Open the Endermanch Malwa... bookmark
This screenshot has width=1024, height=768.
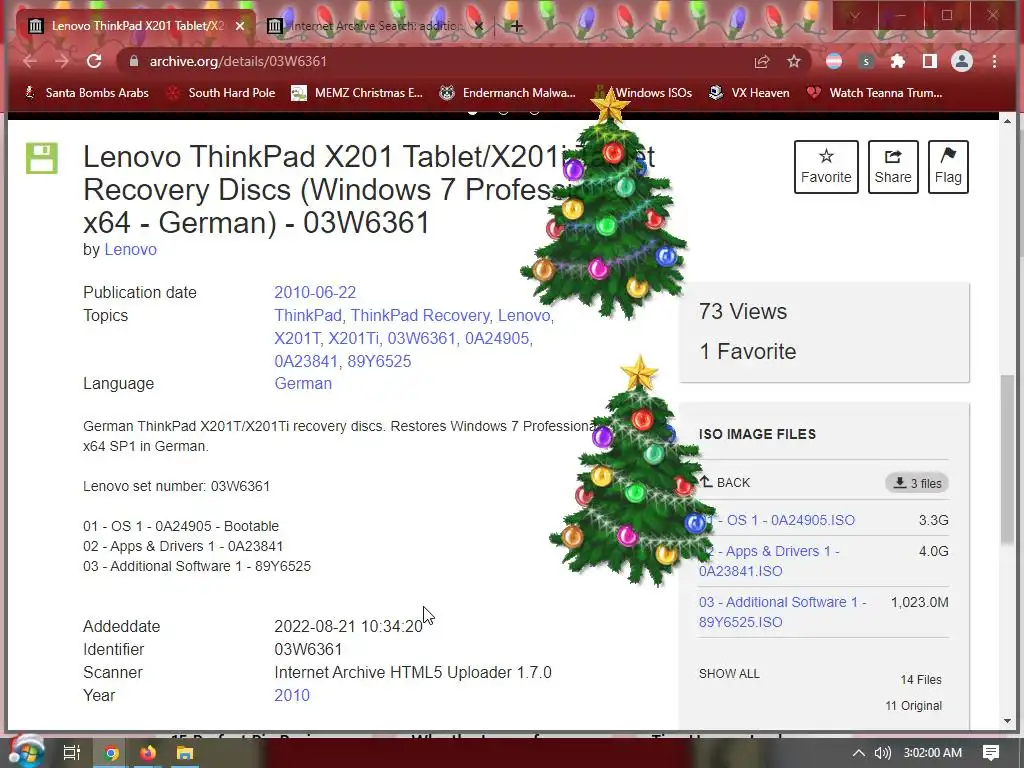pos(508,93)
